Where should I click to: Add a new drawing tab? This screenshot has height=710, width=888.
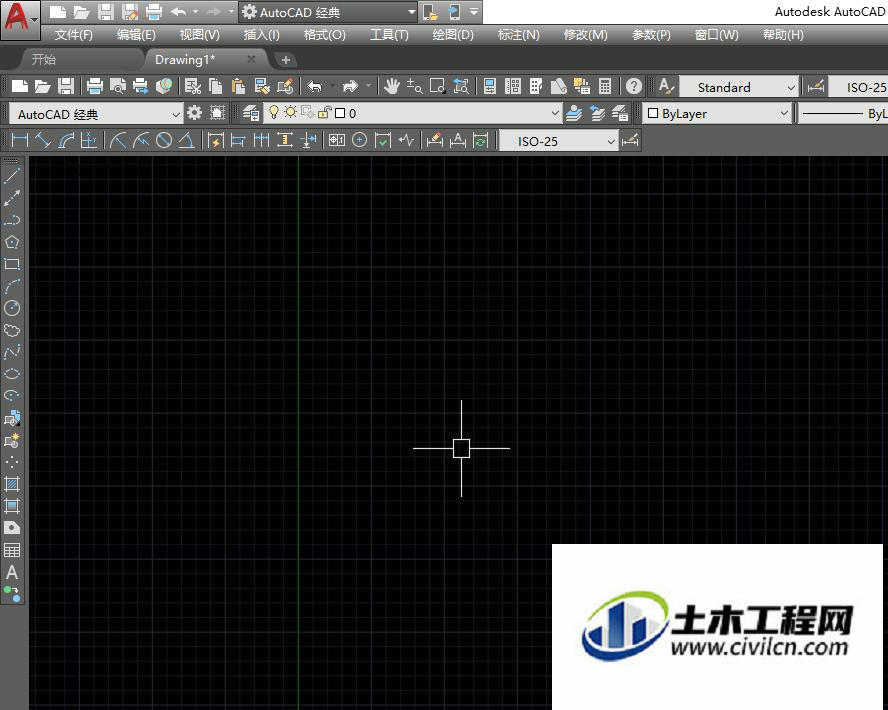[286, 59]
